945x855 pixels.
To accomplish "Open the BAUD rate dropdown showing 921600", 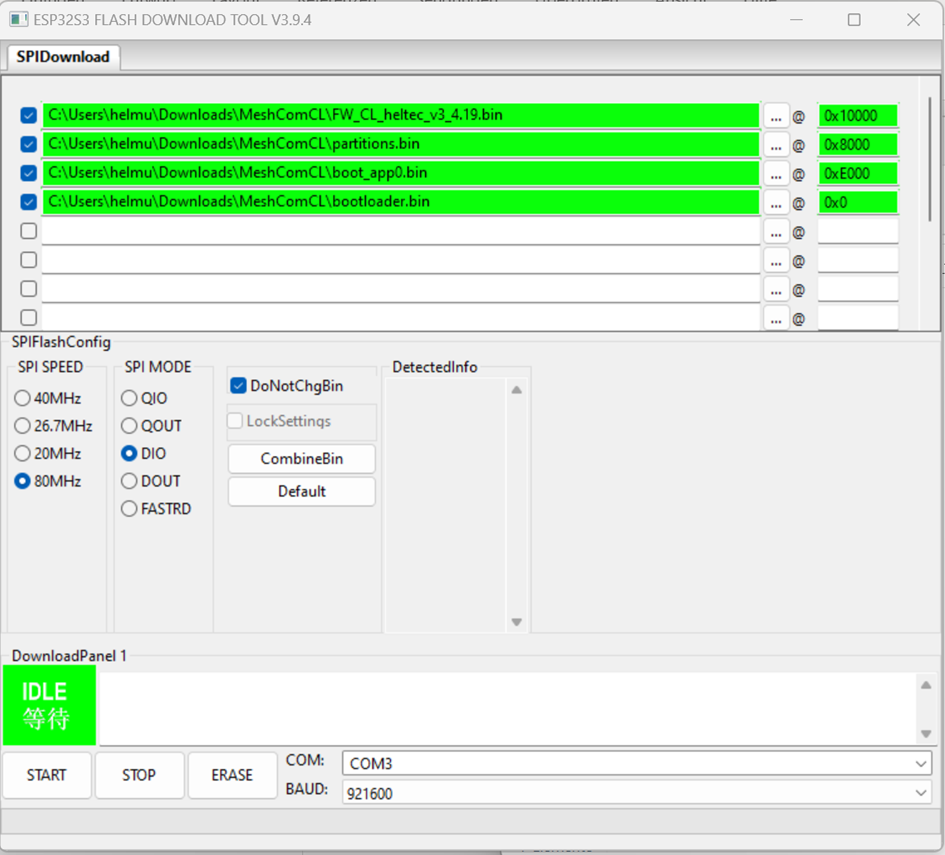I will click(x=637, y=793).
